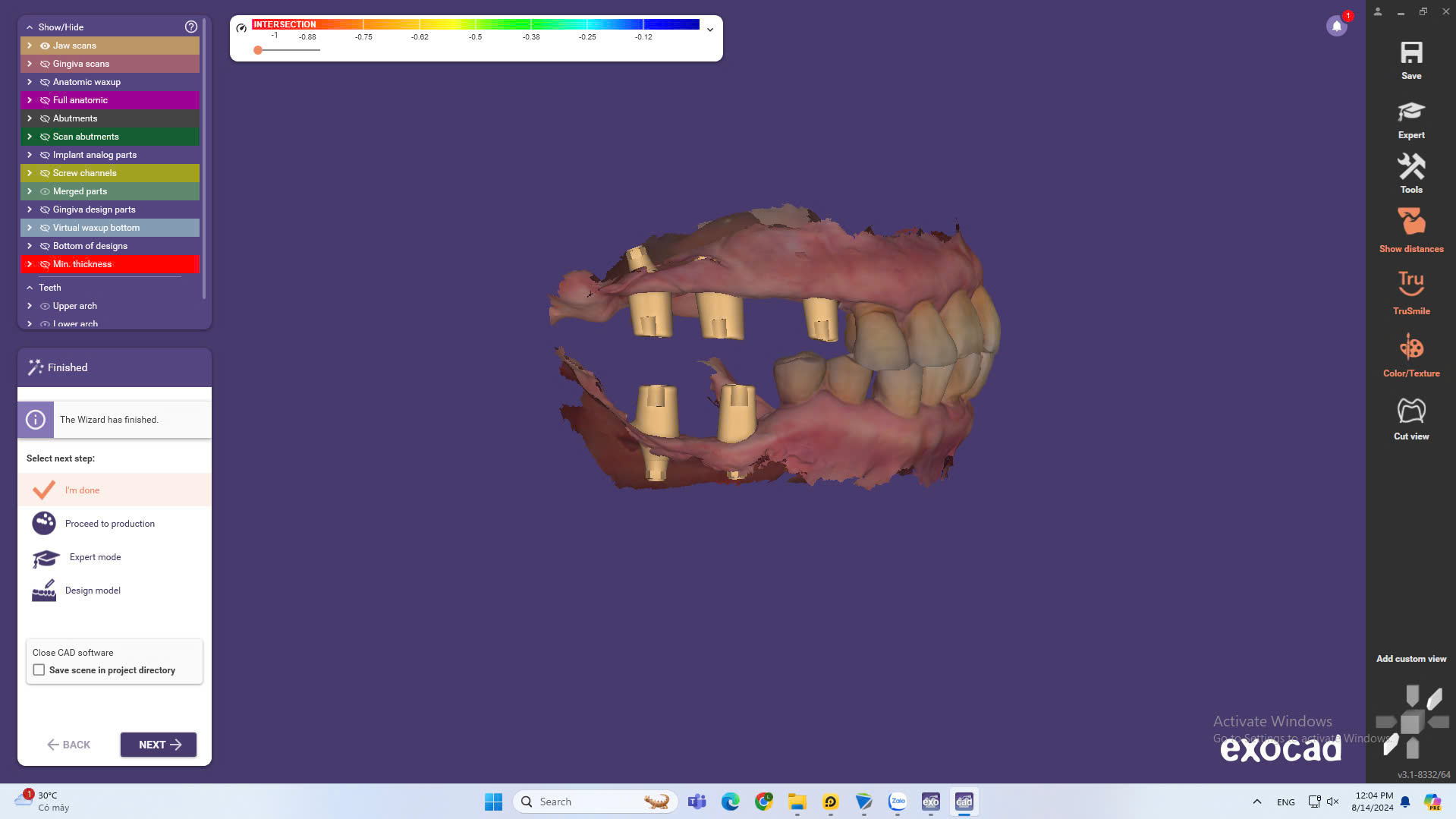1456x819 pixels.
Task: Click the Show/Hide help question mark
Action: pyautogui.click(x=191, y=27)
